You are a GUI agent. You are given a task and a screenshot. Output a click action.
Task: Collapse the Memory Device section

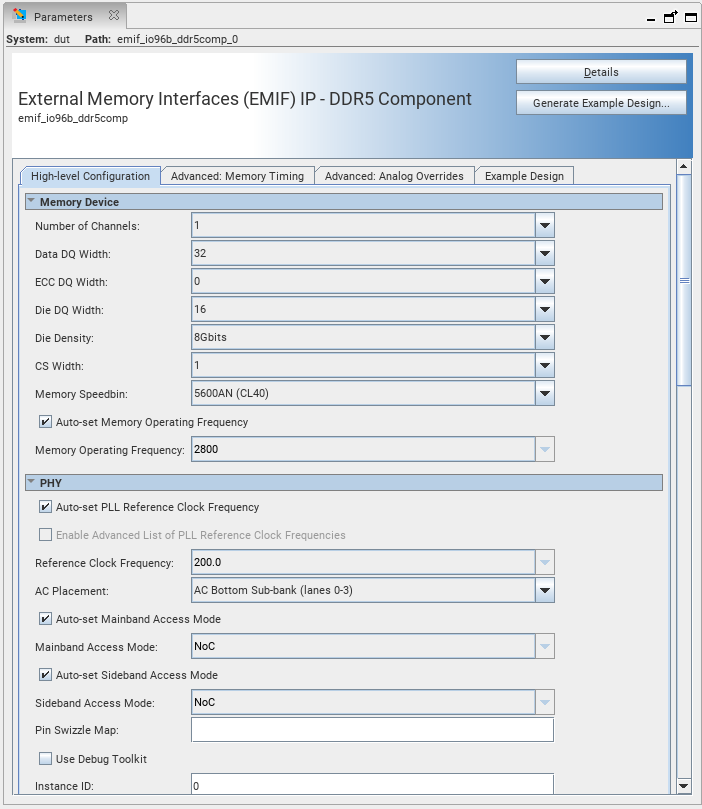pyautogui.click(x=31, y=201)
